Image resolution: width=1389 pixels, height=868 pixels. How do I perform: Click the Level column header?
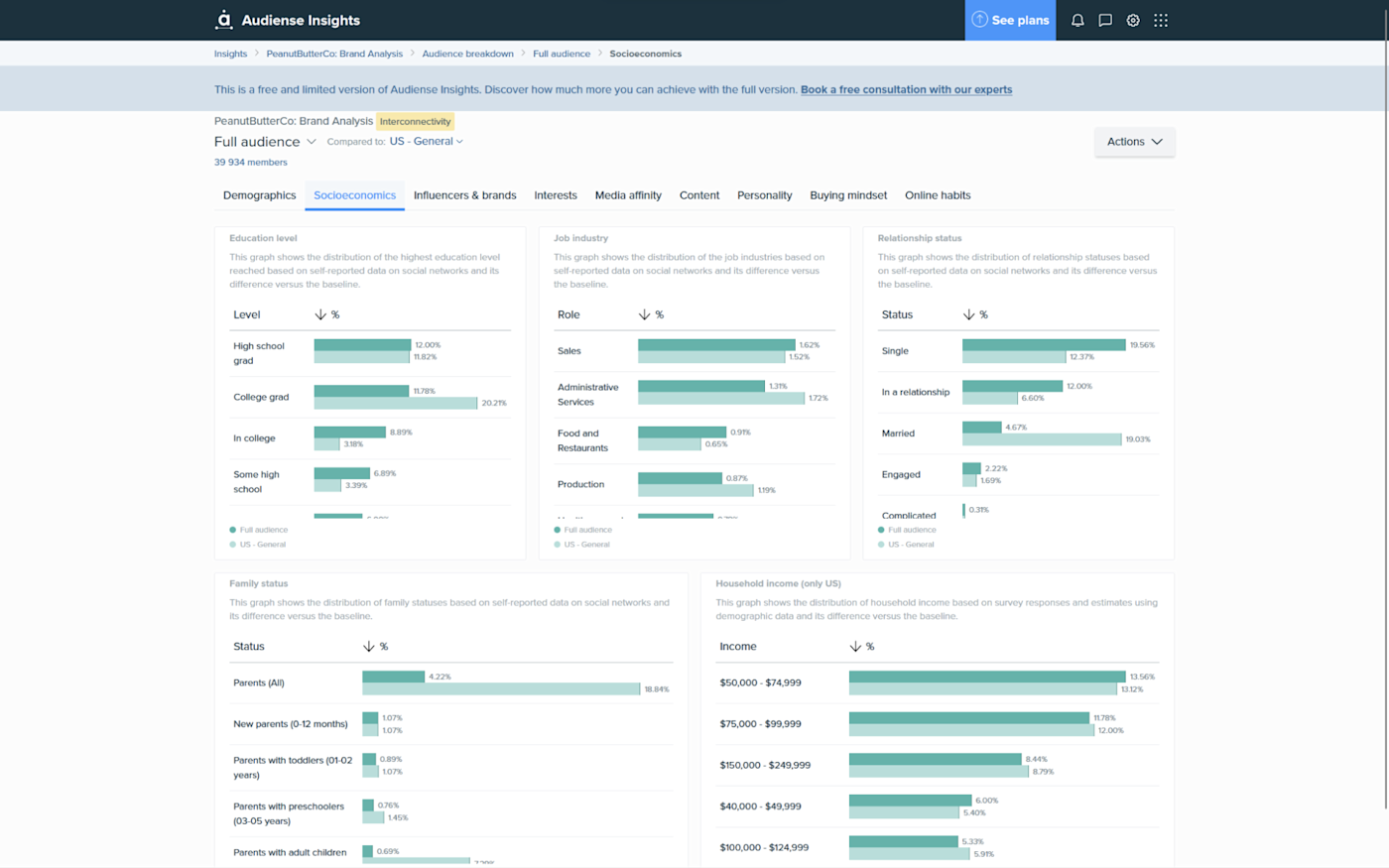247,314
